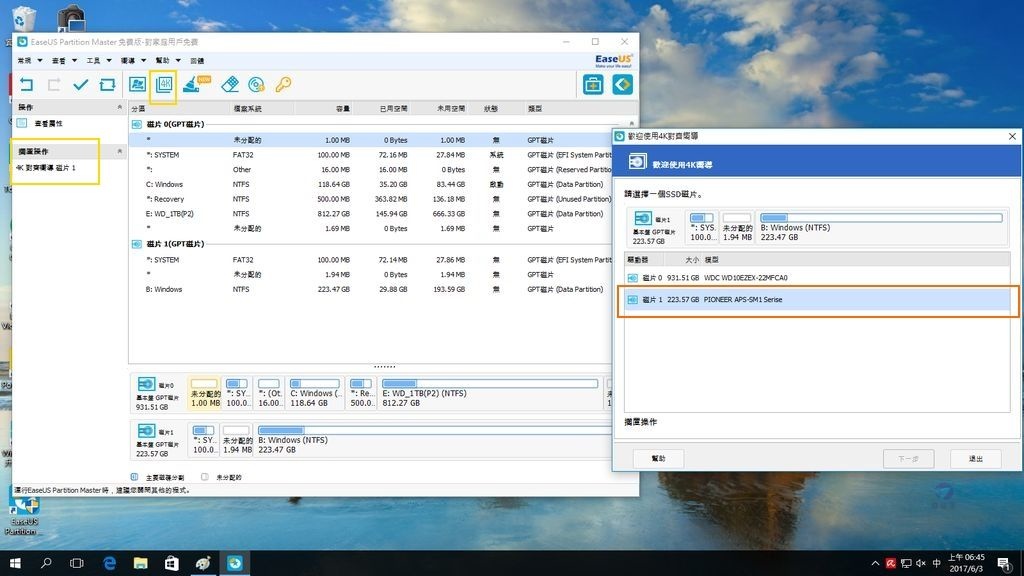The height and width of the screenshot is (576, 1024).
Task: Click the bootable disc icon in toolbar
Action: pos(256,85)
